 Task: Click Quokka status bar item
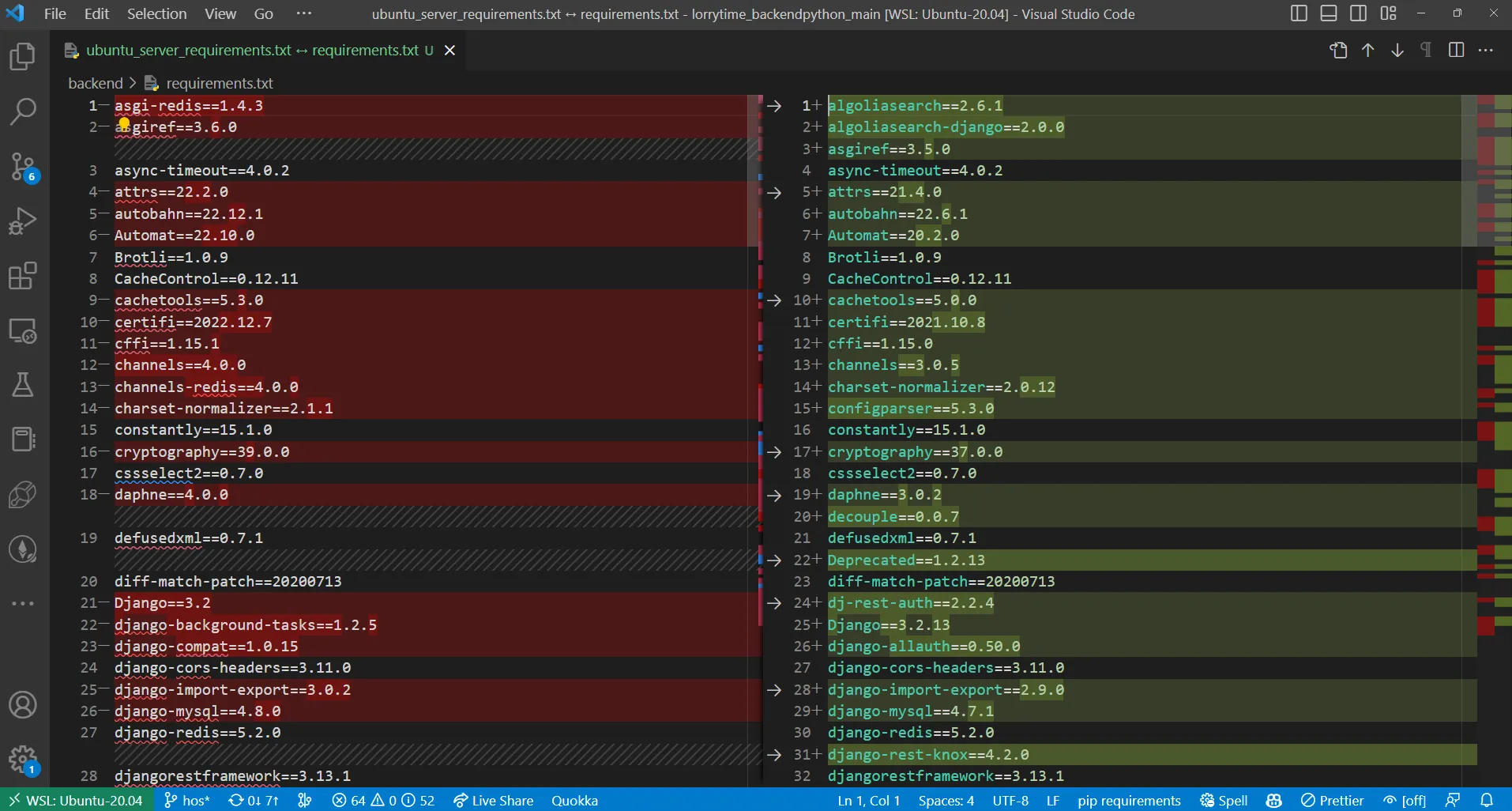[574, 800]
